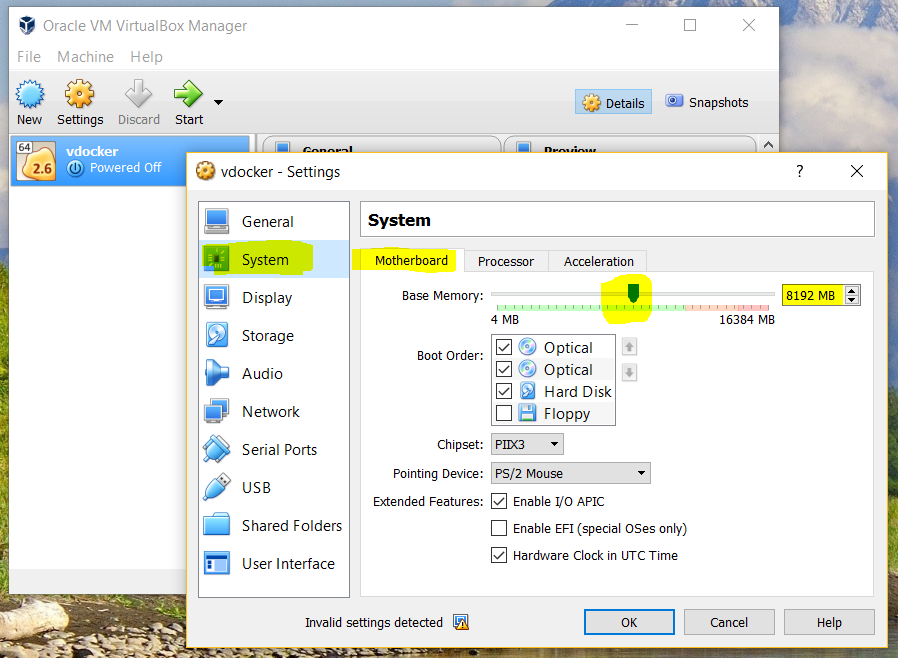Move boot item up with arrow button

629,347
